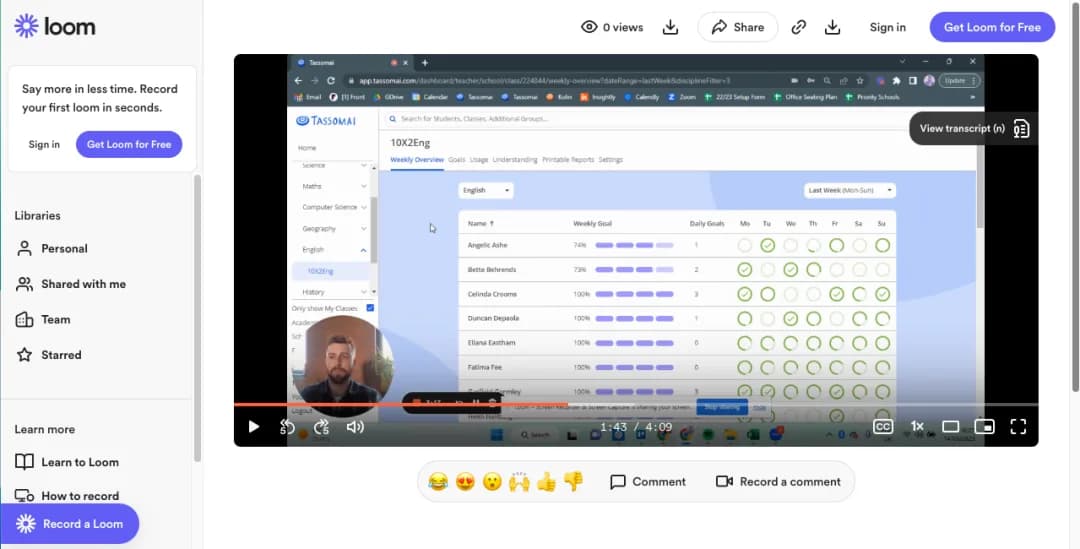Viewport: 1080px width, 549px height.
Task: Click the Record a Loom button
Action: click(x=70, y=524)
